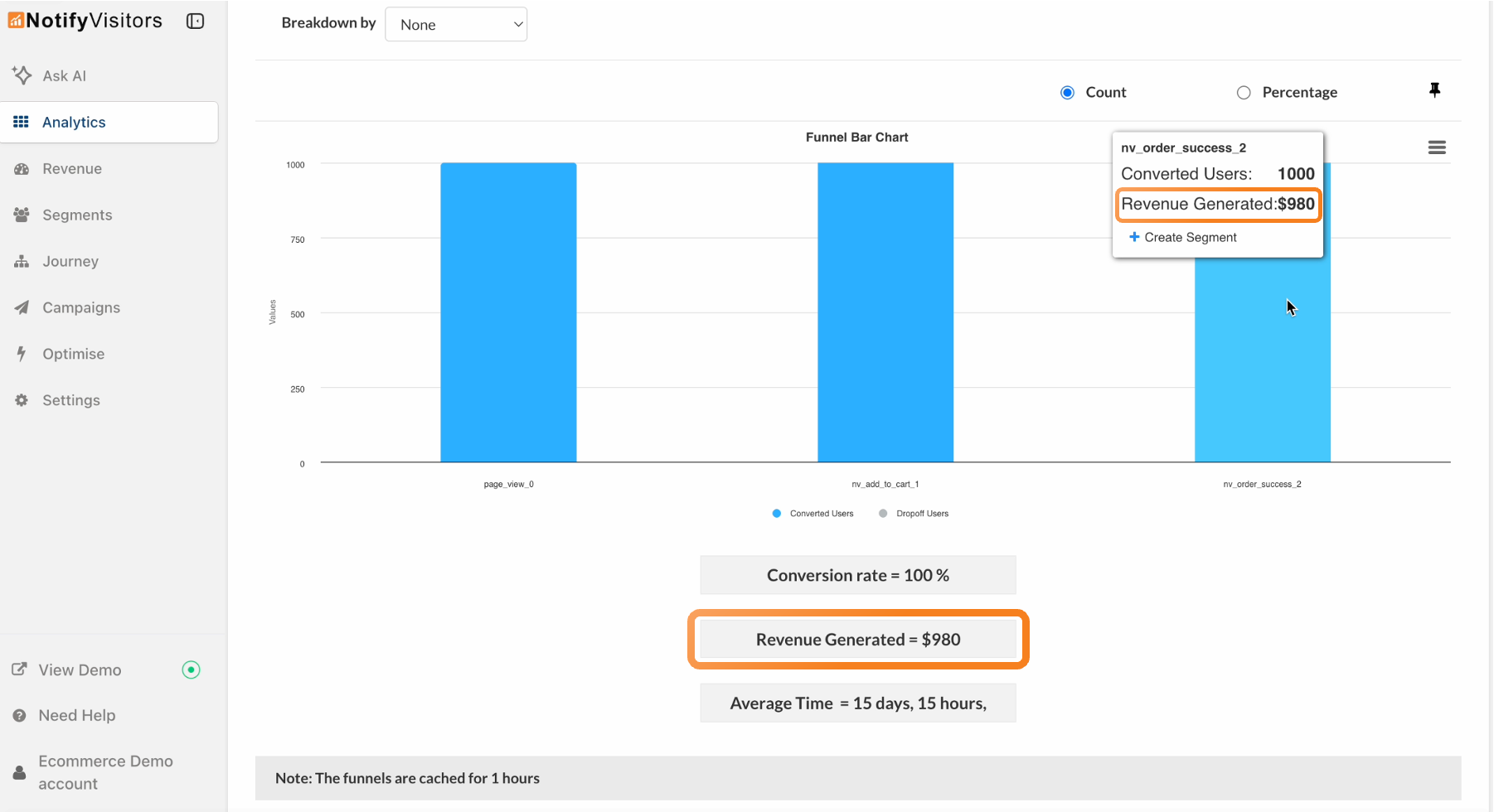Open the Ask AI section

click(22, 75)
